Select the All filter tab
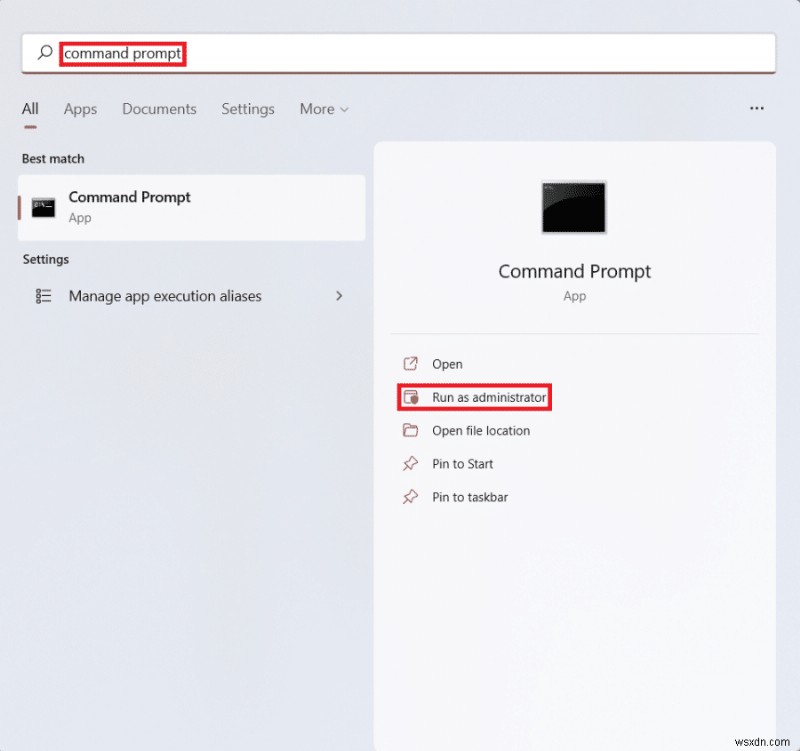The width and height of the screenshot is (800, 751). [x=30, y=109]
